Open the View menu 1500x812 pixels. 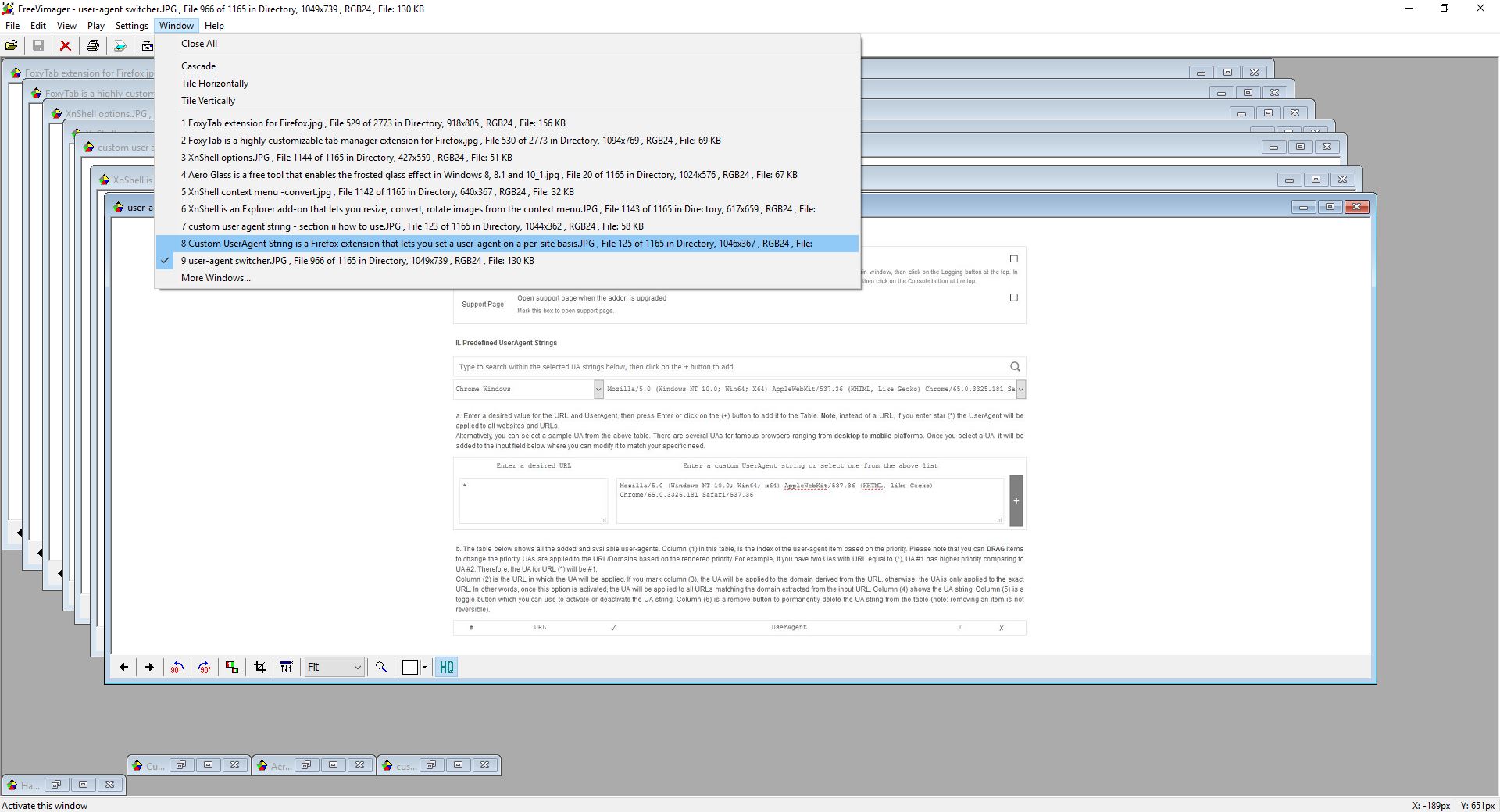coord(66,26)
